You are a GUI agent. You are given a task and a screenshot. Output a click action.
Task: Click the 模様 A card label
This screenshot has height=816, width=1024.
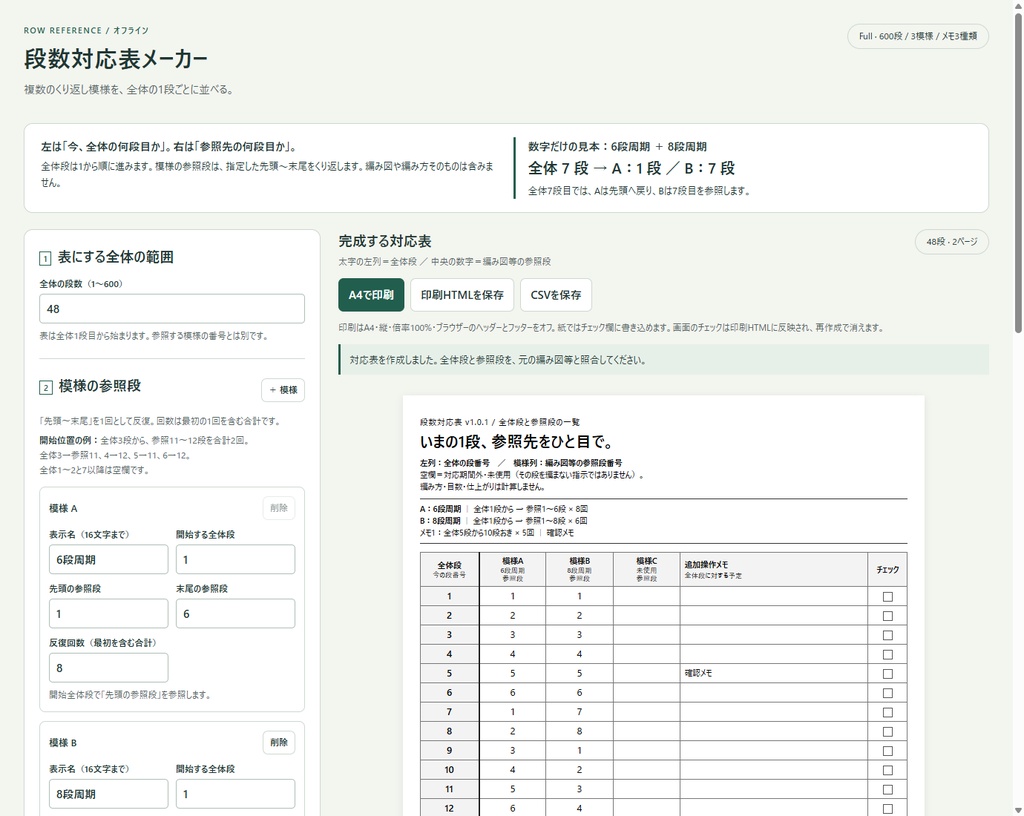(x=63, y=508)
